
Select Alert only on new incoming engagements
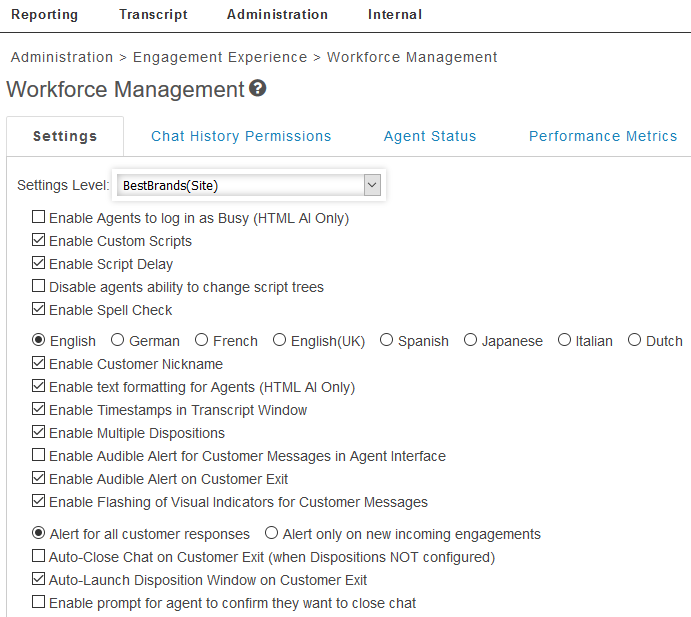pyautogui.click(x=272, y=533)
